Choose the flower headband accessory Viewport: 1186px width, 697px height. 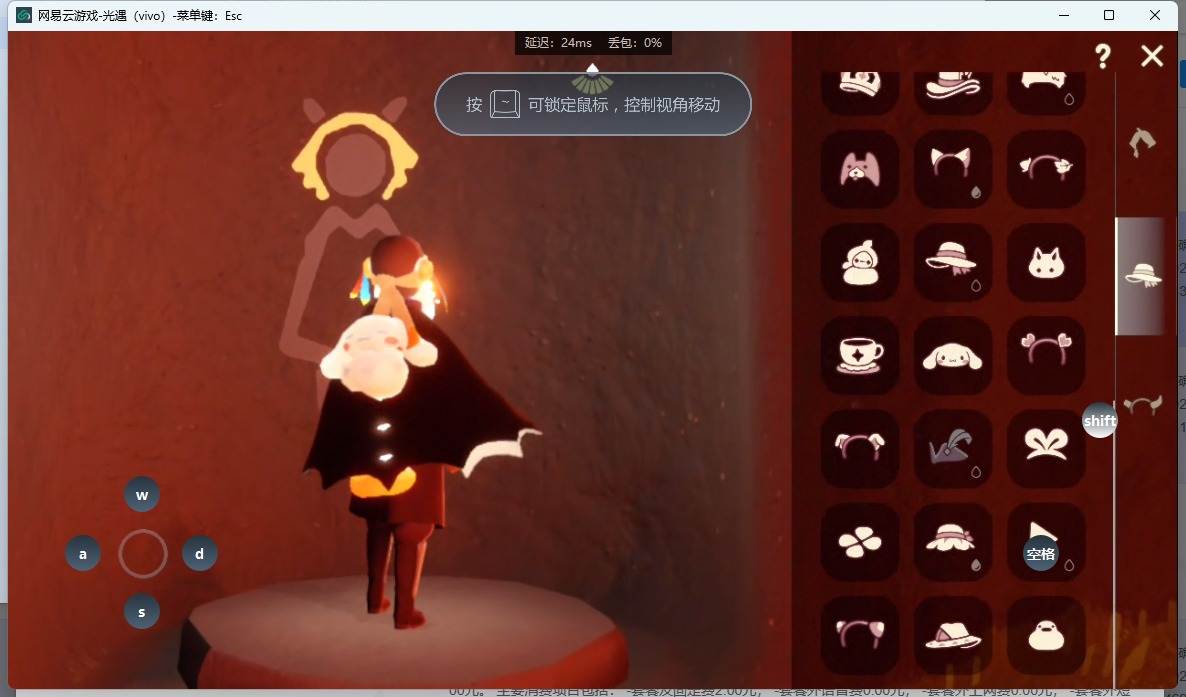point(1046,169)
